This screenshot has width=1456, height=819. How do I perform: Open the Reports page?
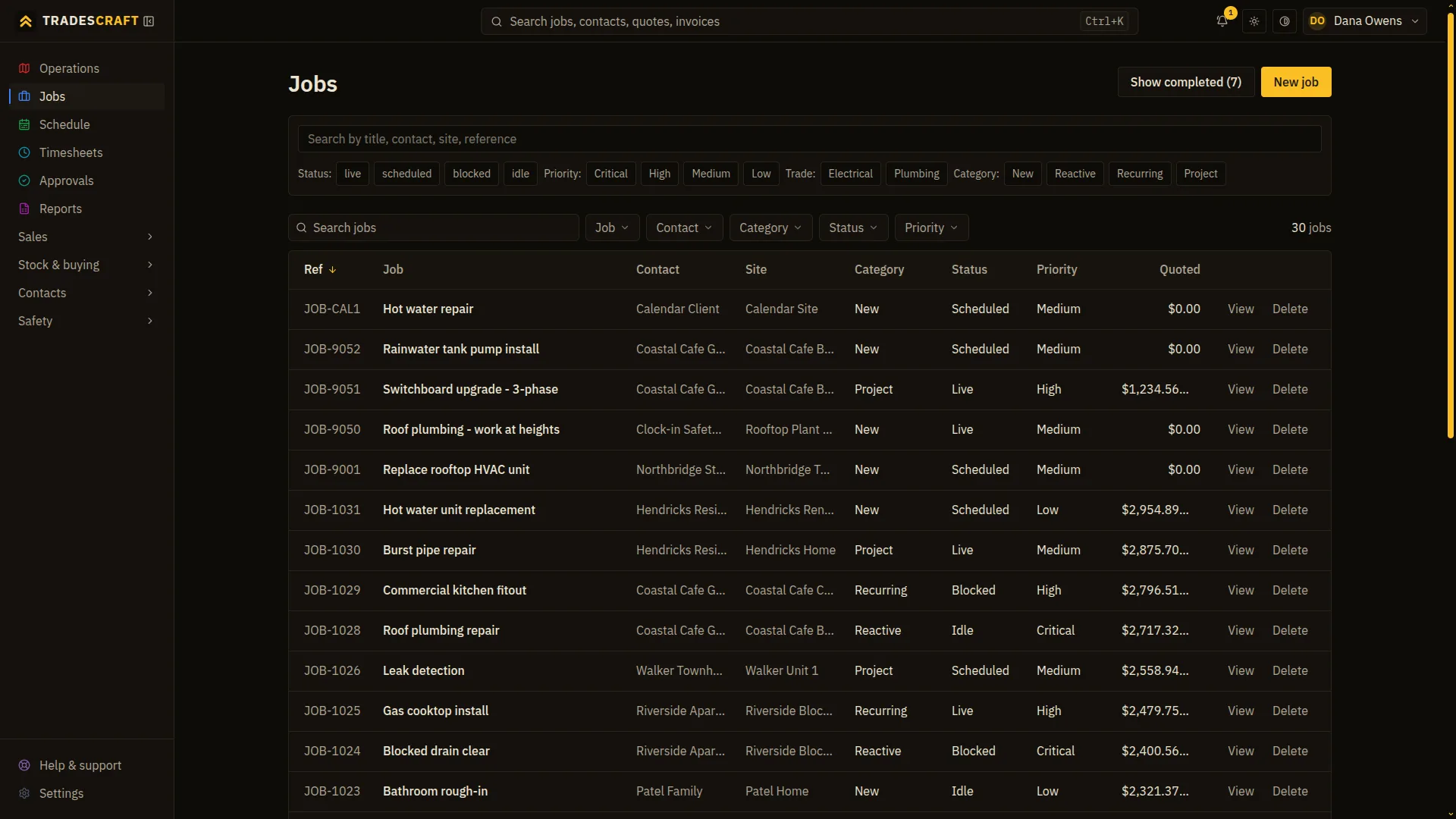point(86,209)
